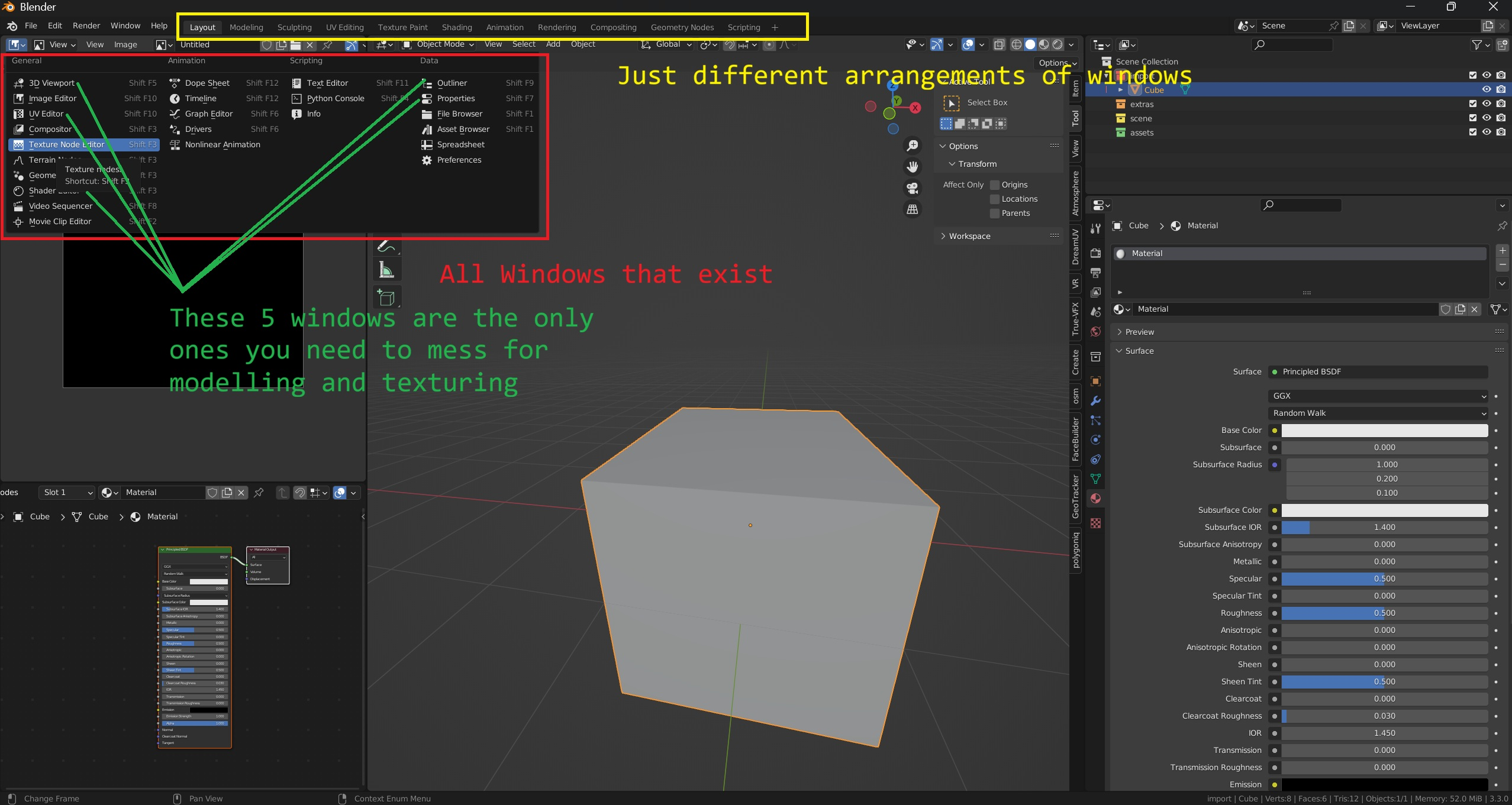The width and height of the screenshot is (1512, 805).
Task: Select the extras collection in Outliner
Action: point(1142,104)
